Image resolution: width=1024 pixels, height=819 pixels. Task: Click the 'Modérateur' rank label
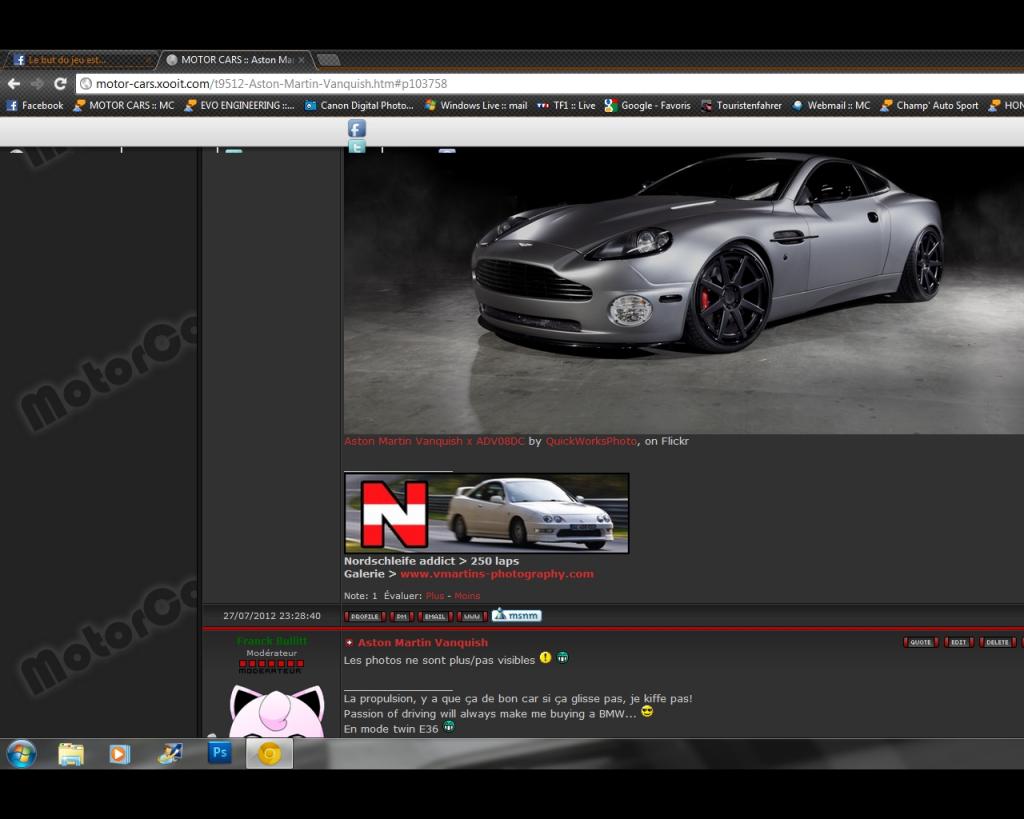272,653
